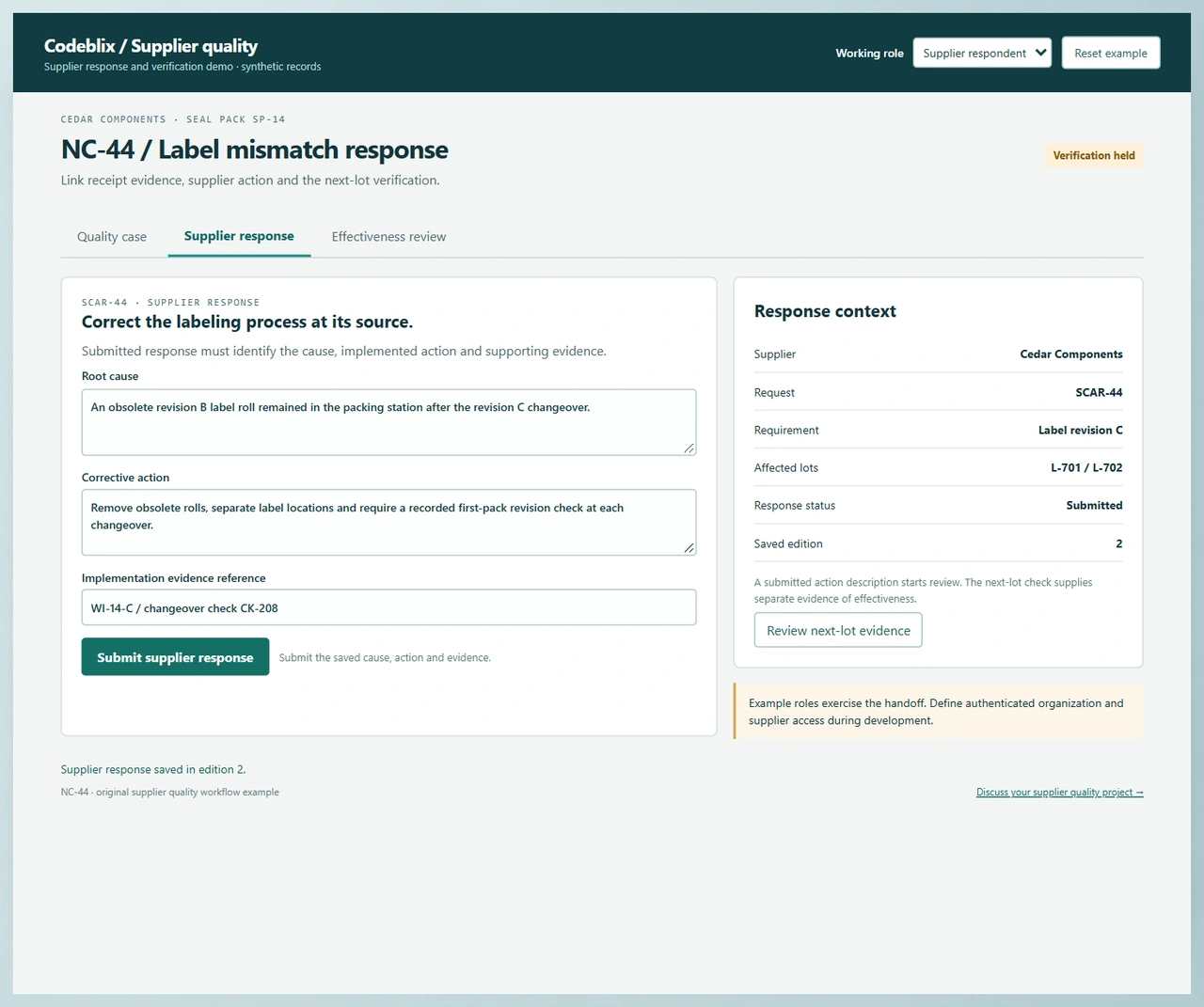Open the Working role dropdown
Viewport: 1204px width, 1007px height.
tap(982, 53)
